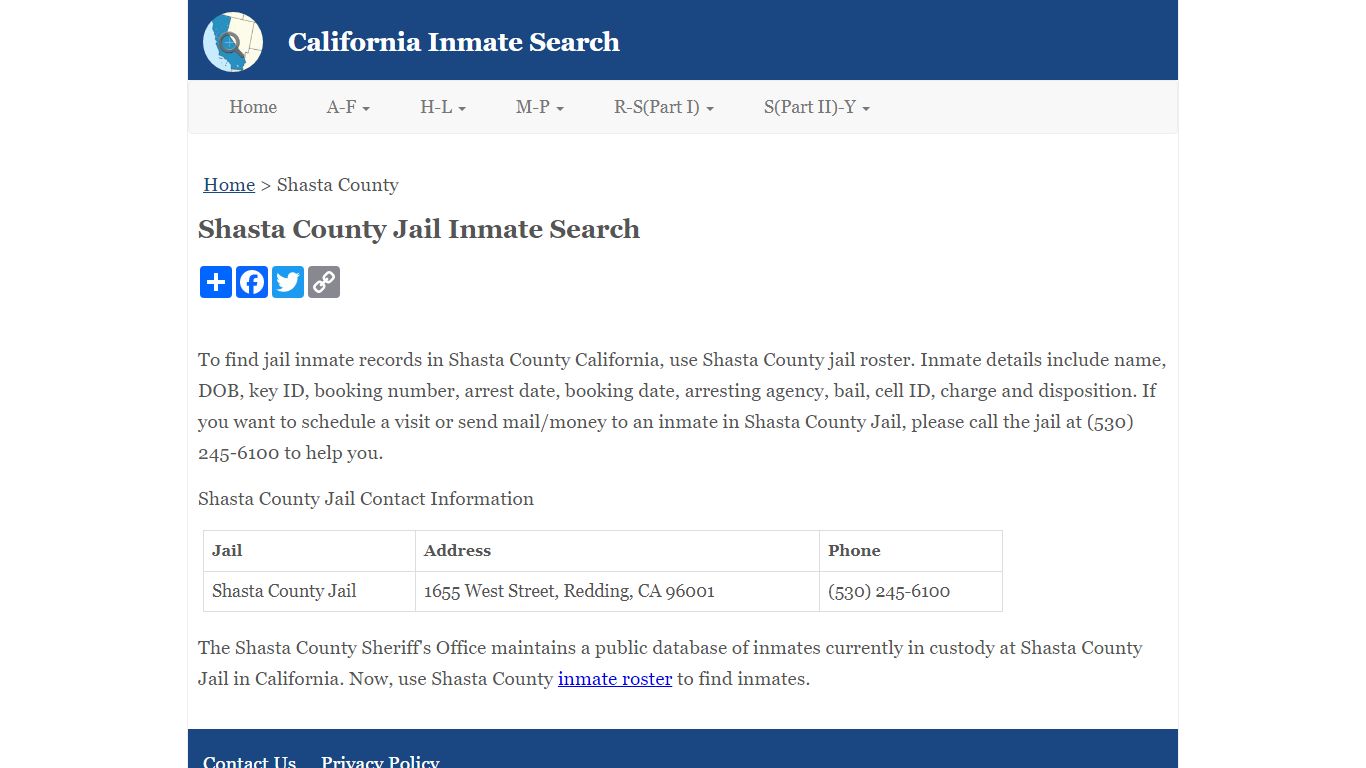
Task: Open the Shasta County inmate roster link
Action: click(615, 679)
